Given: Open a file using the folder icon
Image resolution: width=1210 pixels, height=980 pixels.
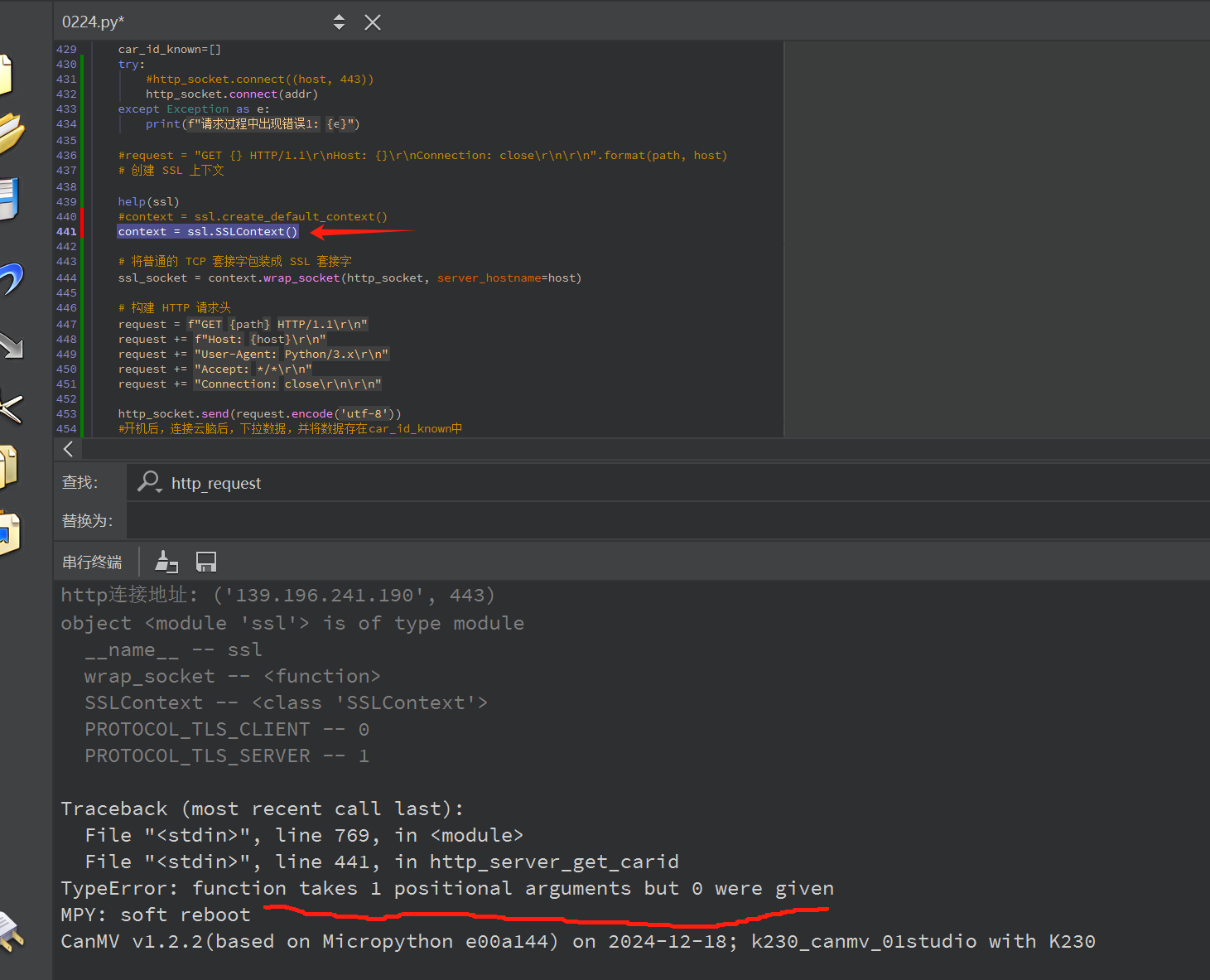Looking at the screenshot, I should pos(10,134).
